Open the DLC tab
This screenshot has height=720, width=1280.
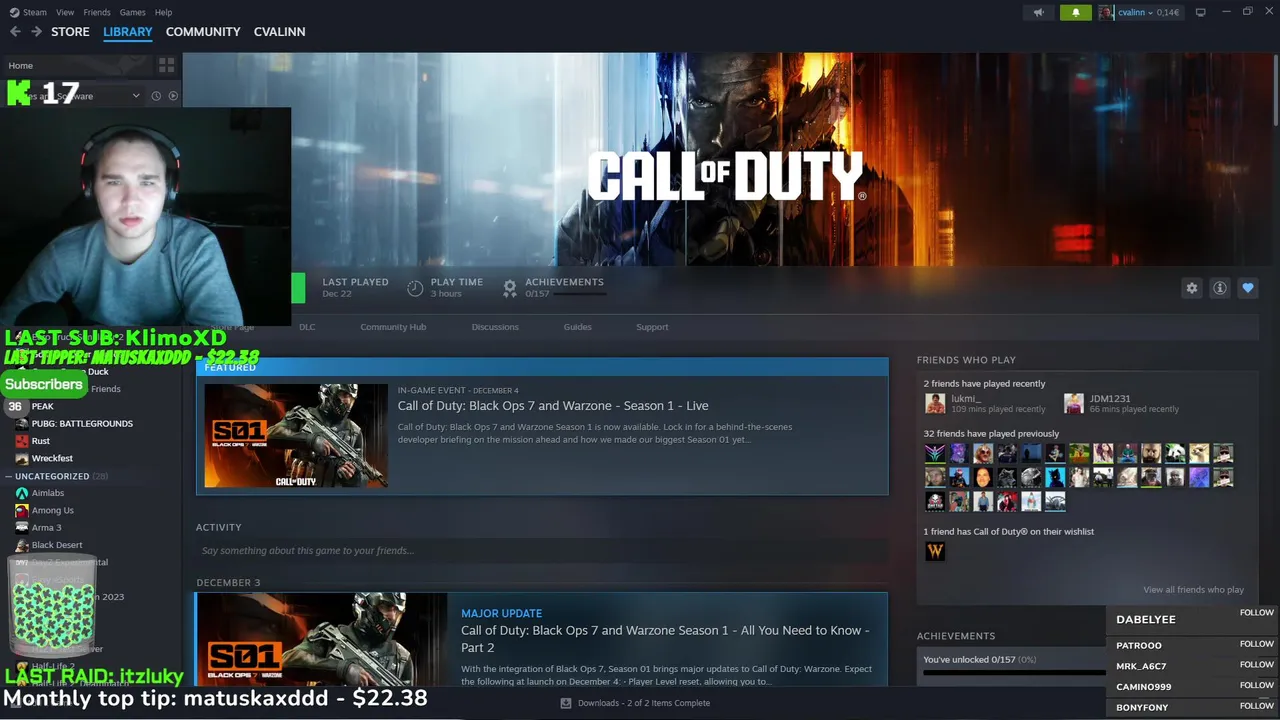pos(307,327)
